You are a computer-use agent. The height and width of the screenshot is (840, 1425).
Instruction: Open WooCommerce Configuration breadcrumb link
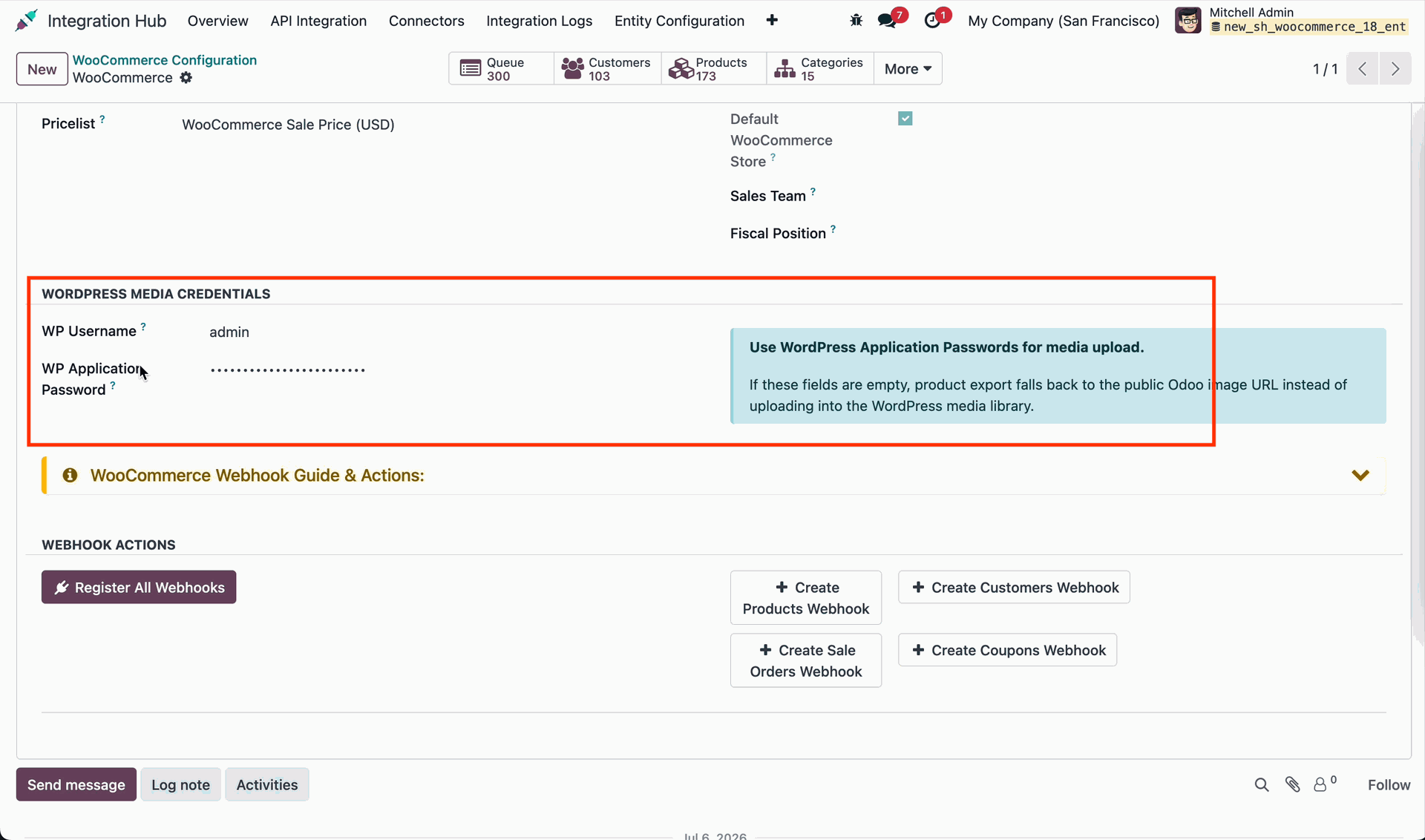[165, 60]
